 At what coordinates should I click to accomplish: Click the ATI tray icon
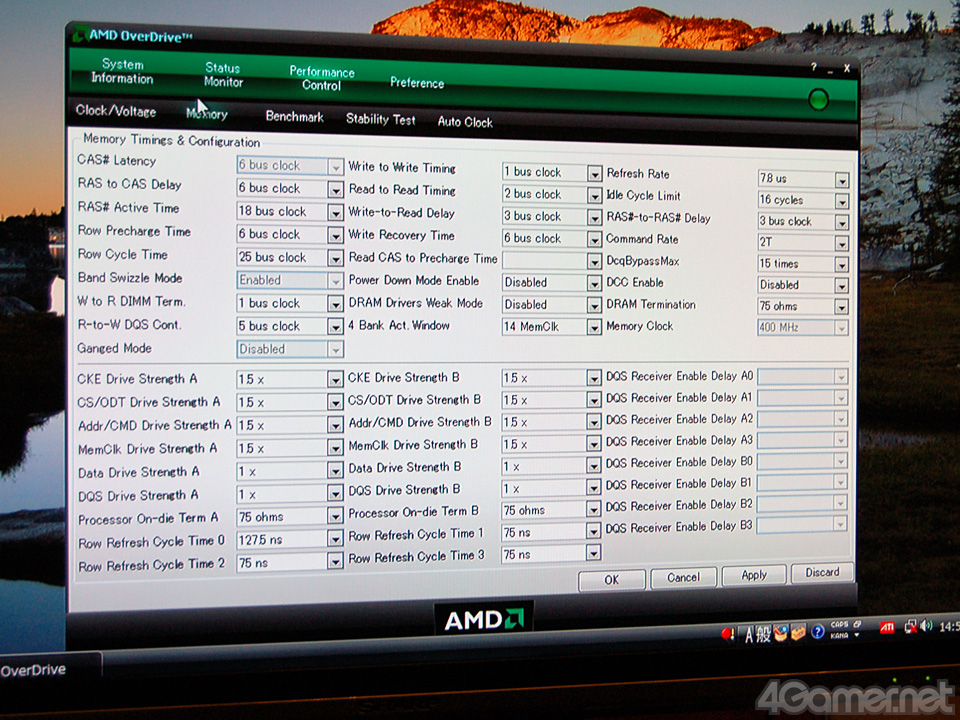[887, 627]
